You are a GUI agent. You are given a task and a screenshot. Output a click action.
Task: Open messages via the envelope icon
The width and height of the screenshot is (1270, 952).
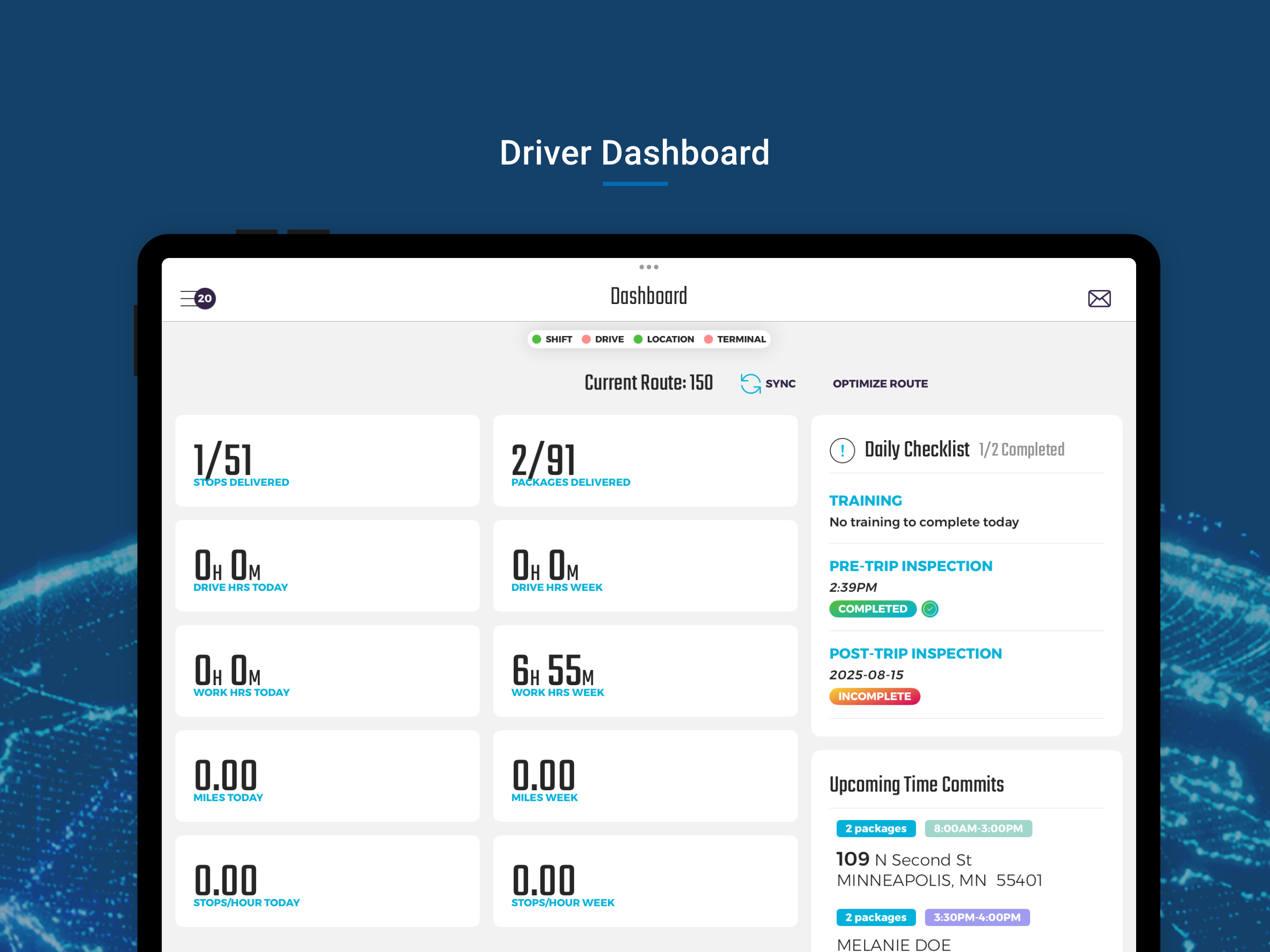[x=1099, y=298]
